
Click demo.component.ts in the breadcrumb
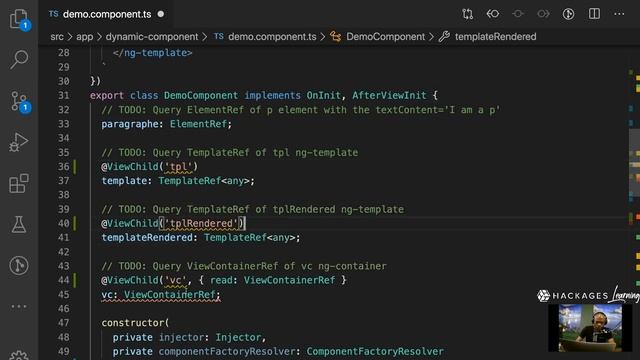point(272,37)
